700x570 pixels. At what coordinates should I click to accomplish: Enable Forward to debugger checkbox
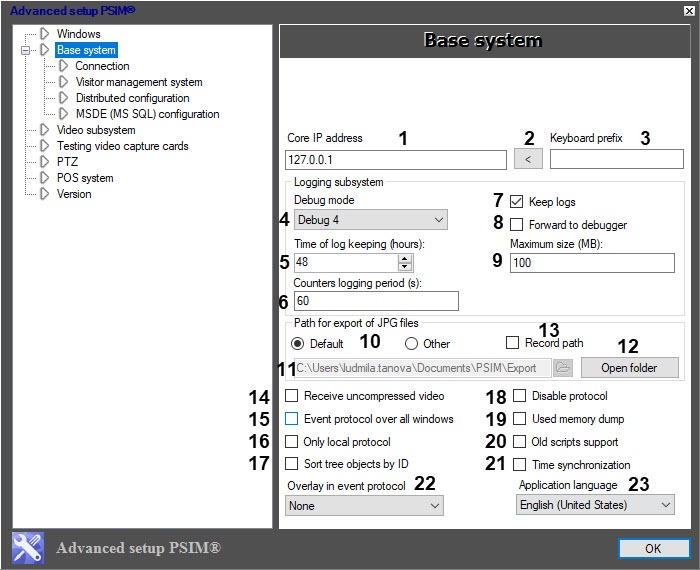[x=517, y=224]
